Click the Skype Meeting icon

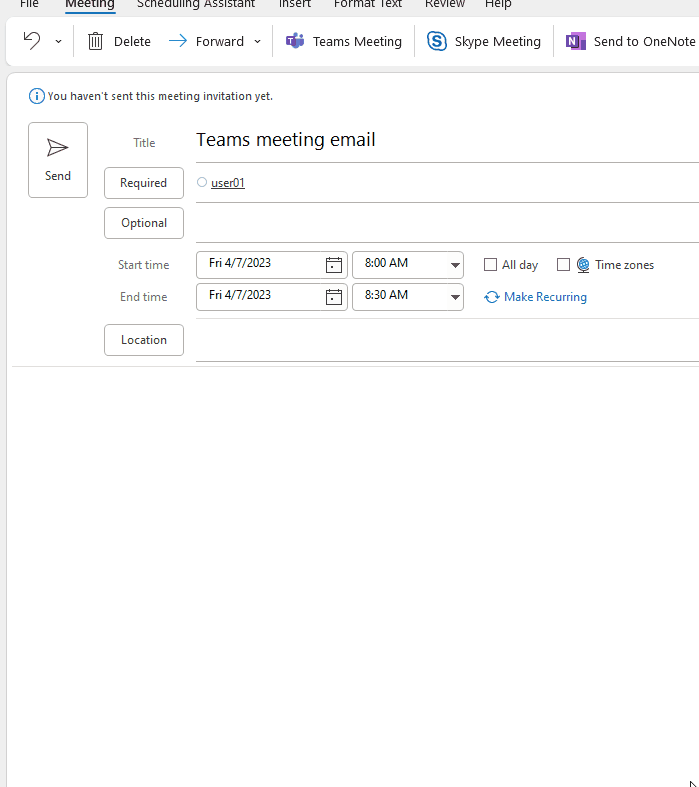point(437,41)
